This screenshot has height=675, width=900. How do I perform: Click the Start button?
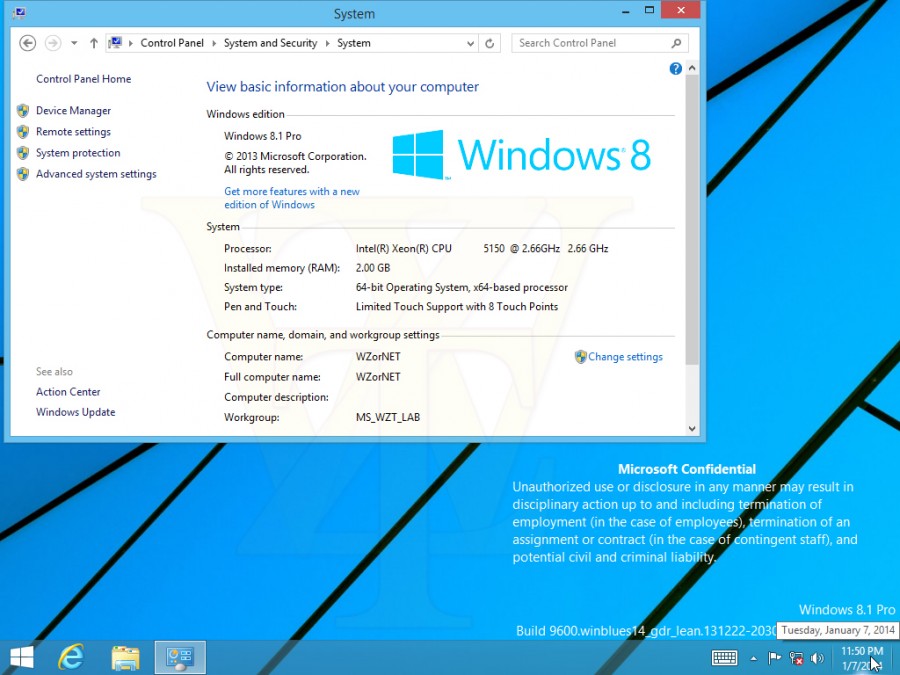[21, 657]
